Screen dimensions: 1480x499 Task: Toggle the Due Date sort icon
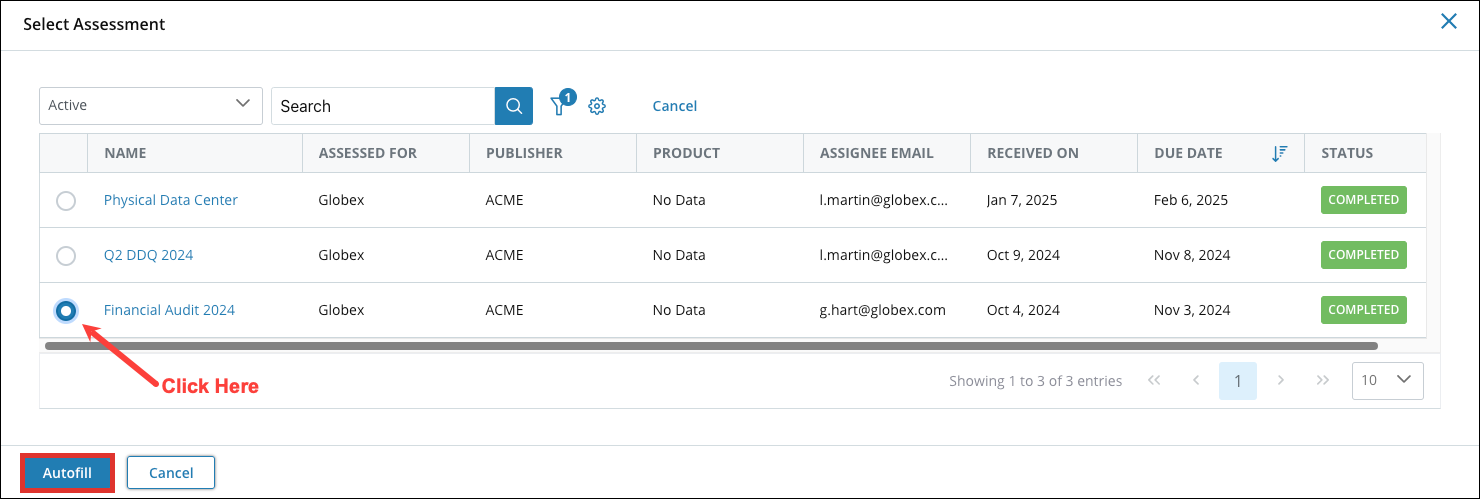coord(1279,153)
